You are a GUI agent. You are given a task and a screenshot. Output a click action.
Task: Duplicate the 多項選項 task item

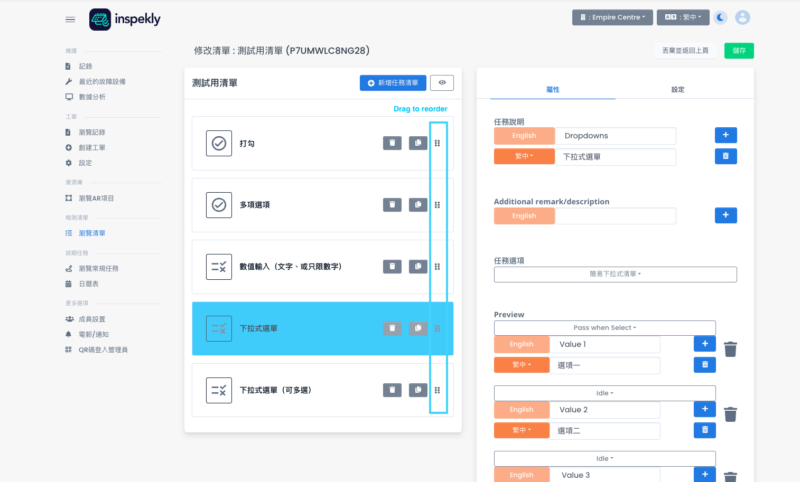[x=417, y=205]
